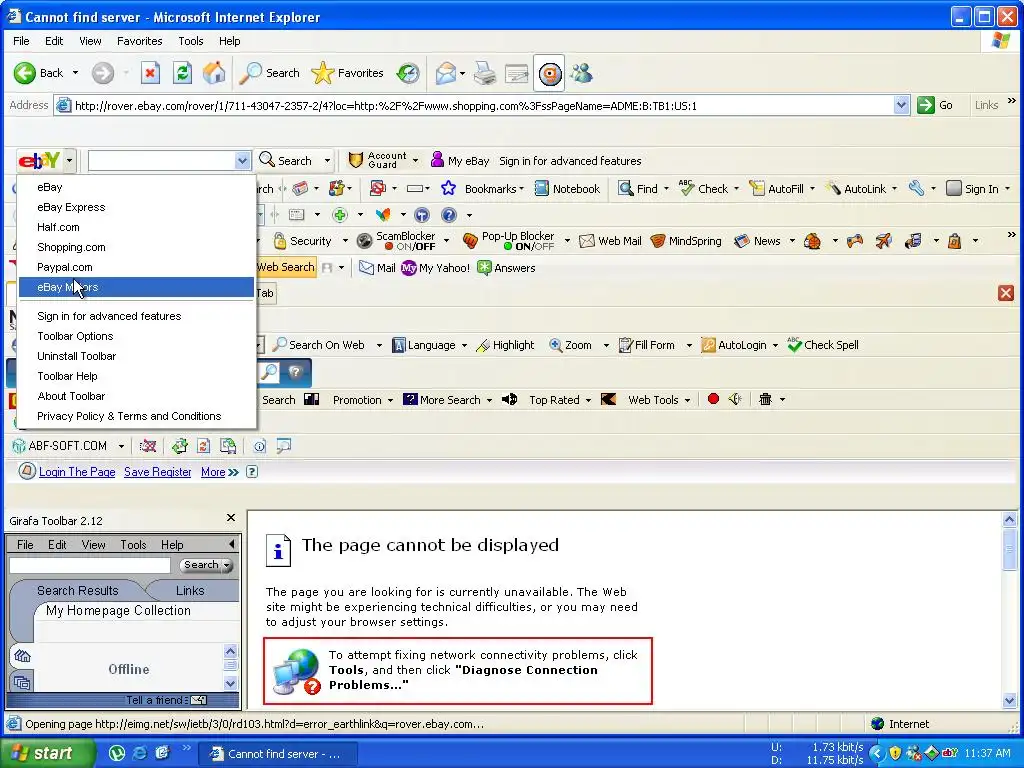This screenshot has width=1024, height=768.
Task: Open Web Mail envelope
Action: tap(610, 241)
